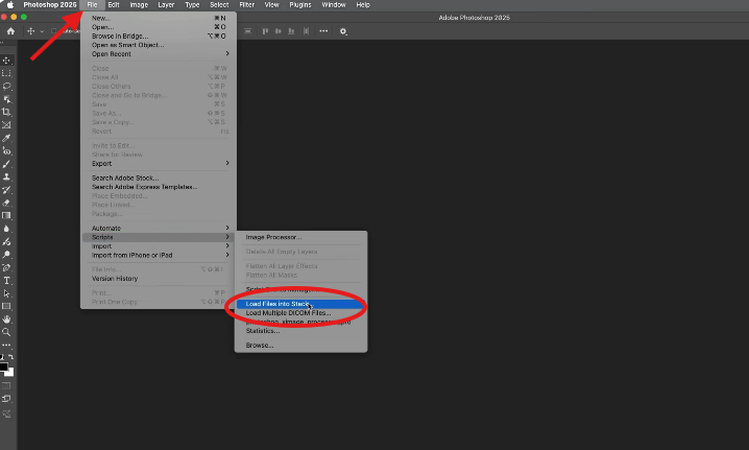The height and width of the screenshot is (450, 749).
Task: Open the Type menu
Action: [x=192, y=5]
